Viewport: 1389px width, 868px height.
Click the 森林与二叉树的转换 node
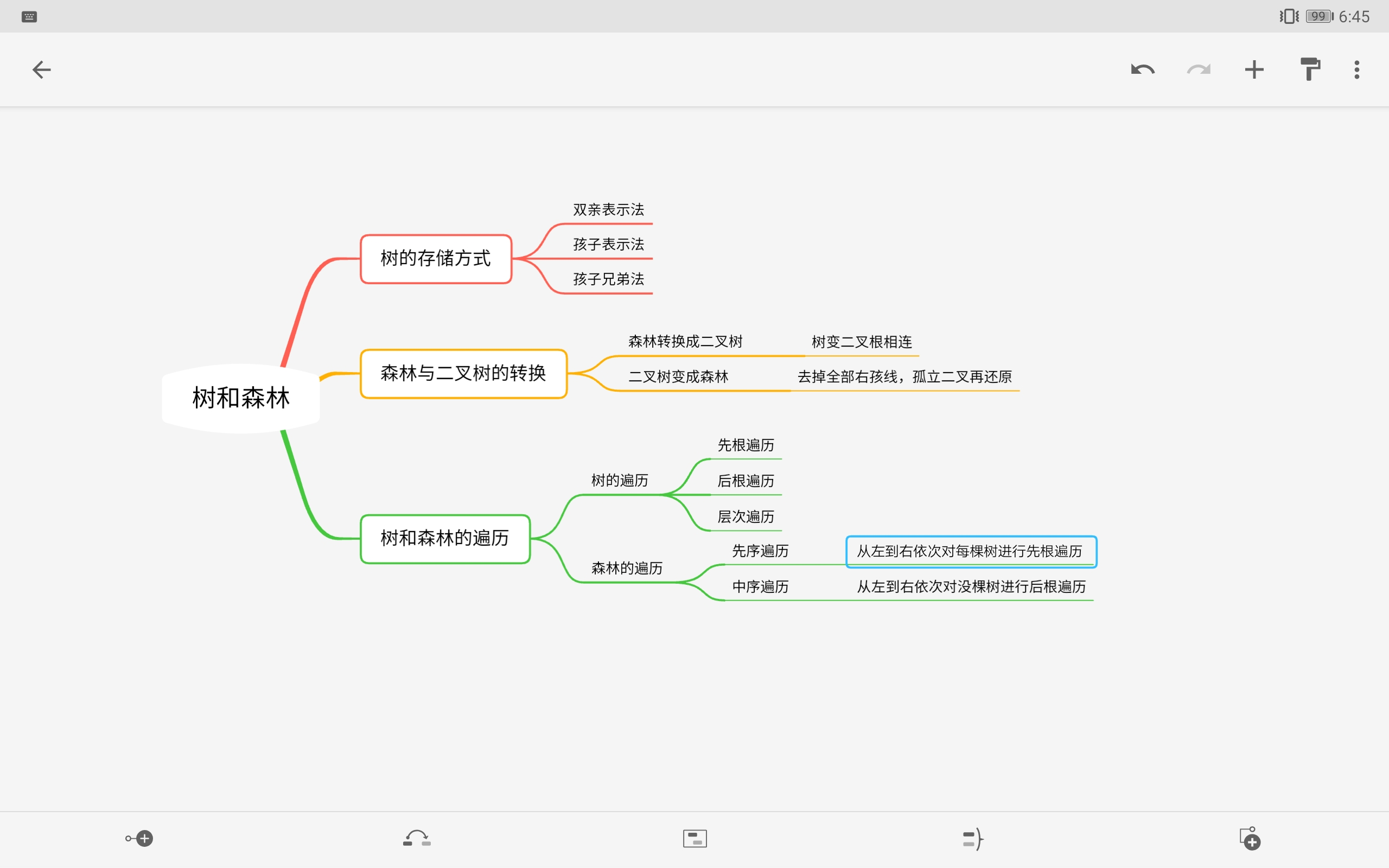click(463, 373)
